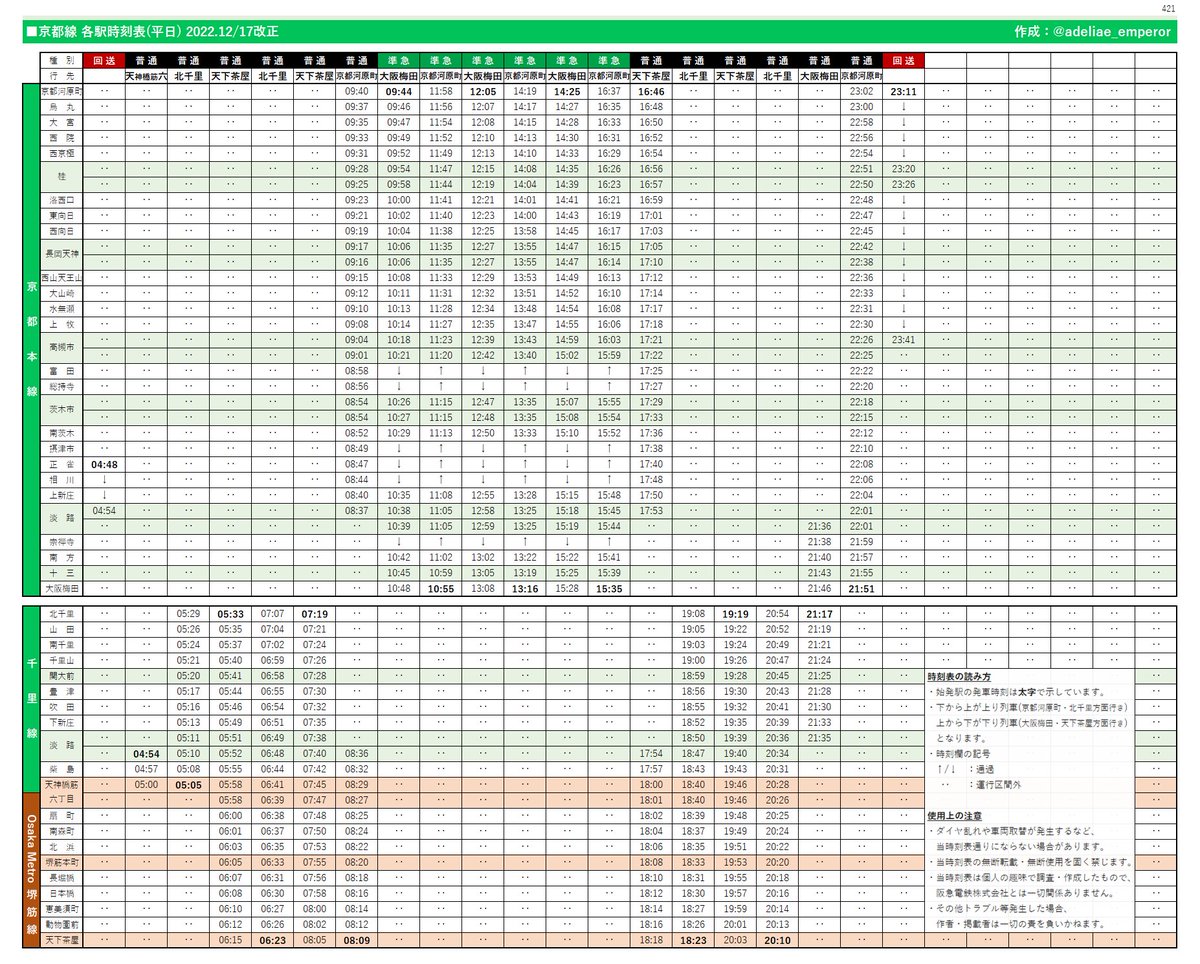Select the 茨木市 station label
The width and height of the screenshot is (1200, 964).
(x=61, y=409)
